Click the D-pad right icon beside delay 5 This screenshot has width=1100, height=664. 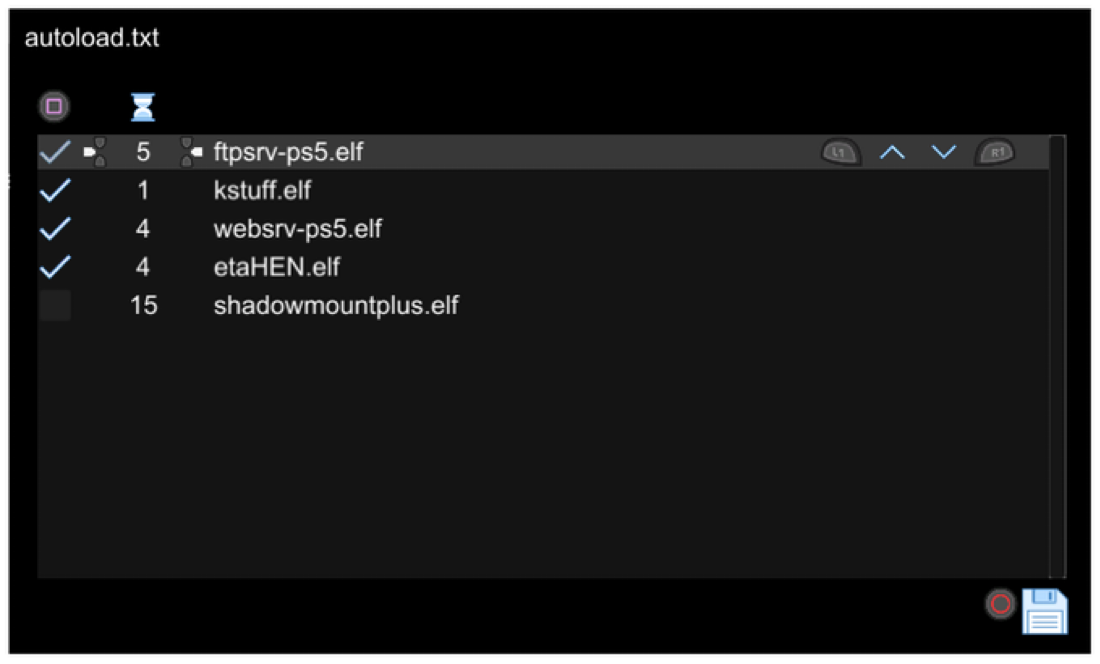(192, 152)
